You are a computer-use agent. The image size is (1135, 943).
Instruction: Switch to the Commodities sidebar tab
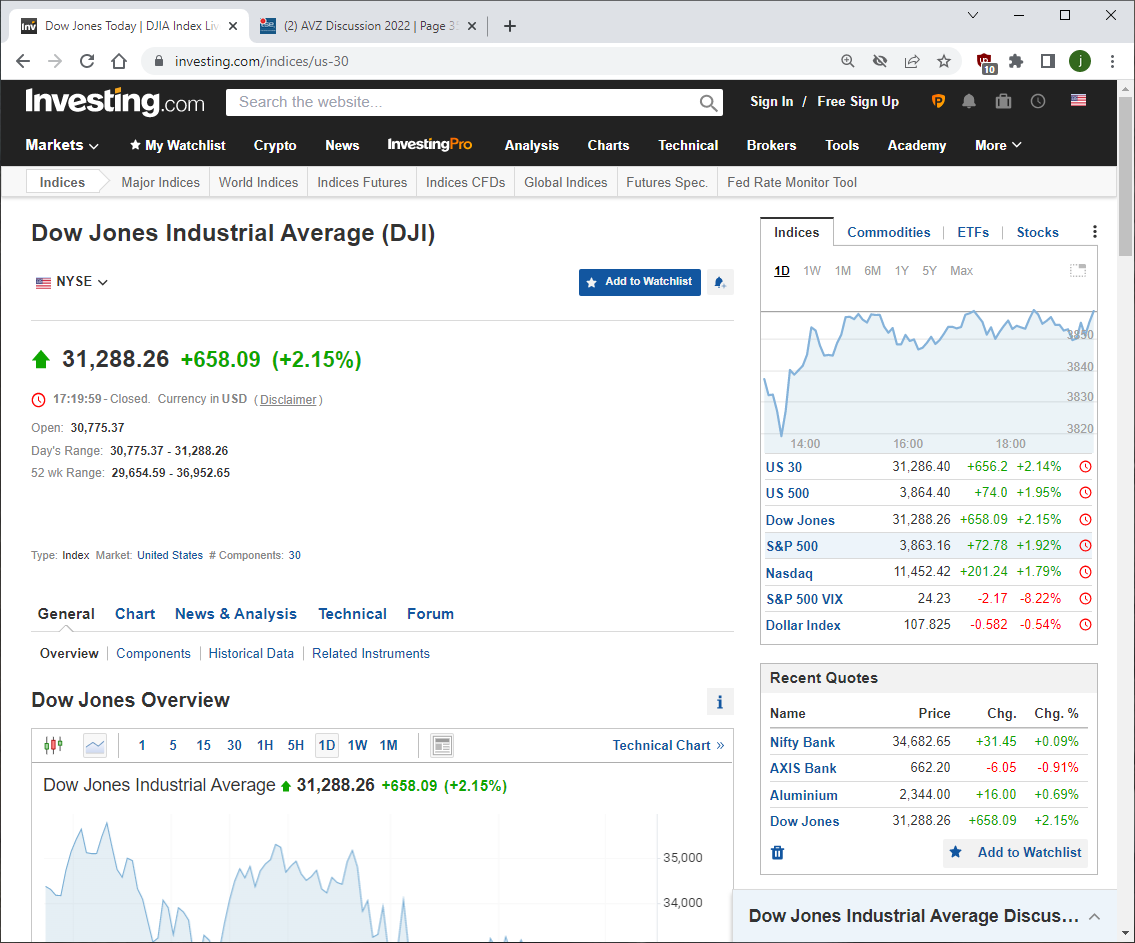click(889, 232)
